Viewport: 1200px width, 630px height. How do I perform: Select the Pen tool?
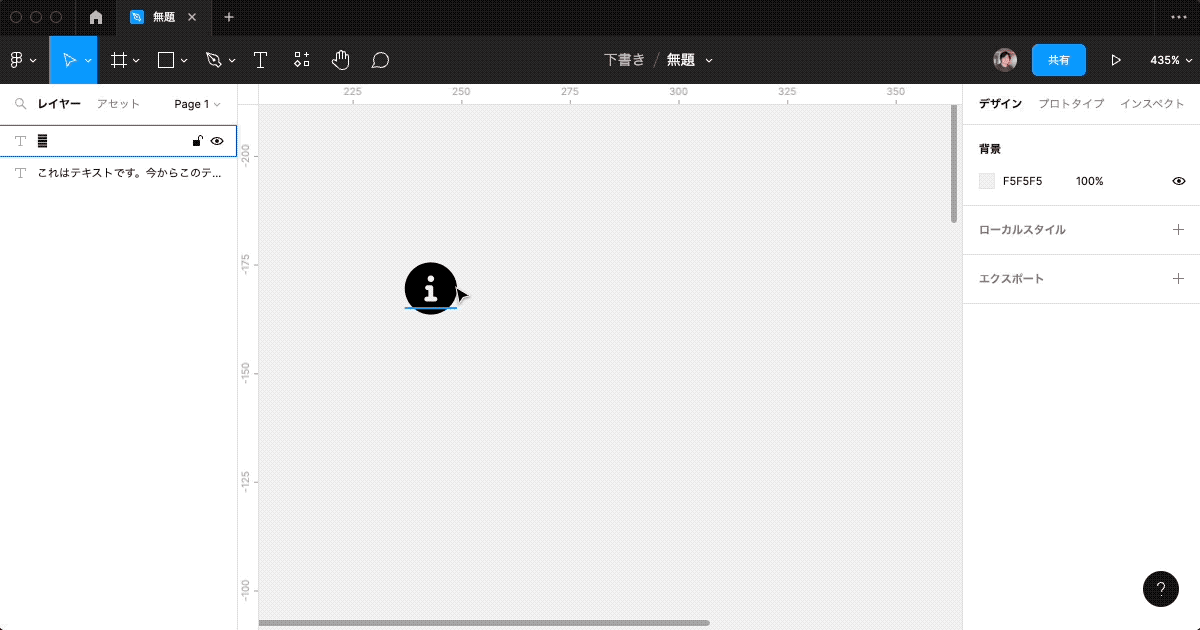tap(213, 60)
